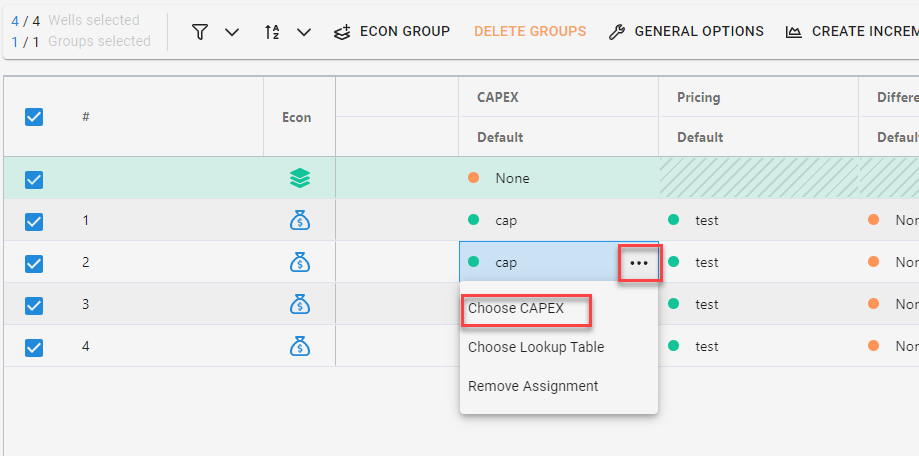Select Choose CAPEX from the context menu
Screen dimensions: 919x456
pos(516,309)
